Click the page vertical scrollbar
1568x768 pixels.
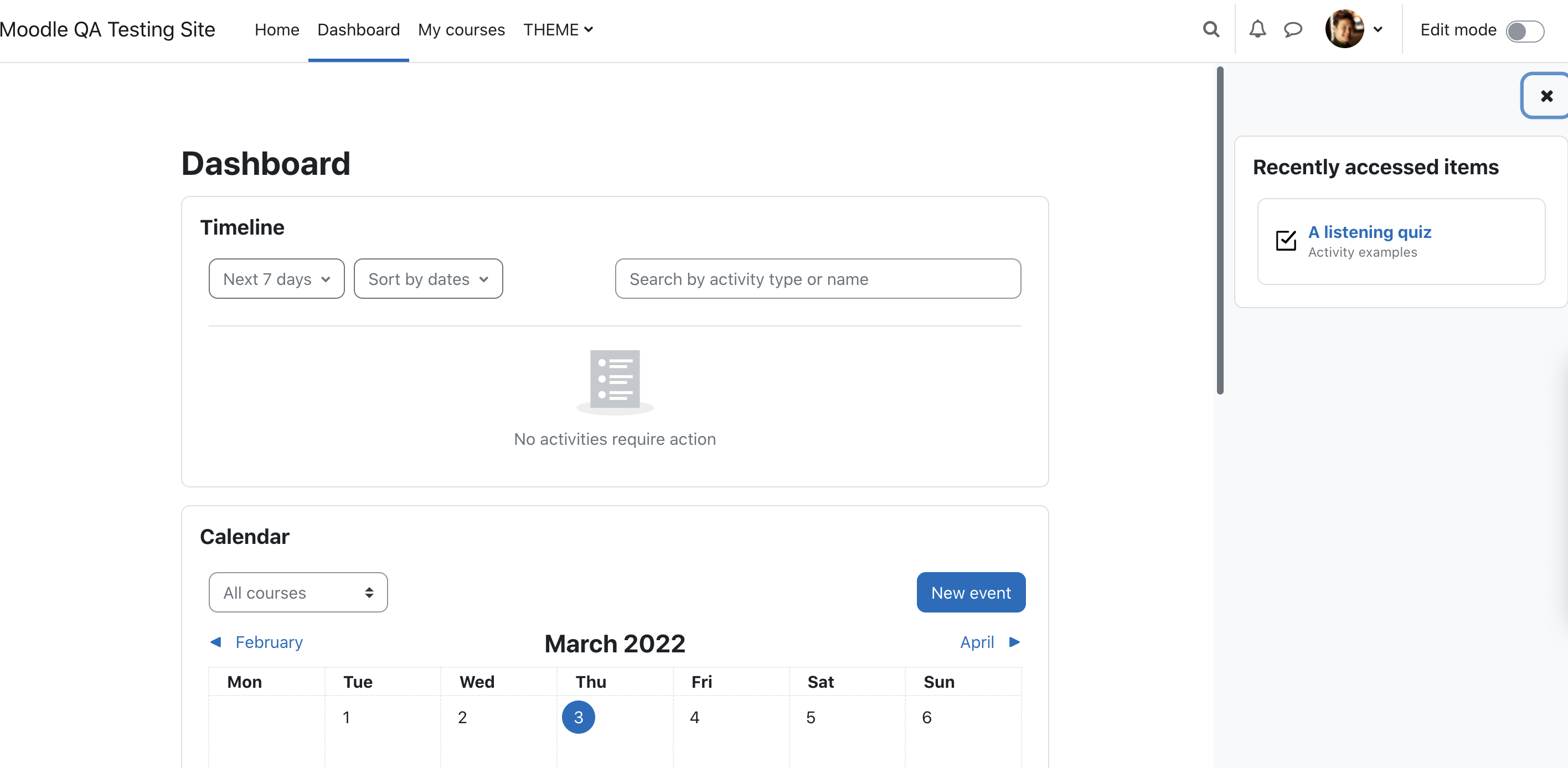pyautogui.click(x=1219, y=231)
